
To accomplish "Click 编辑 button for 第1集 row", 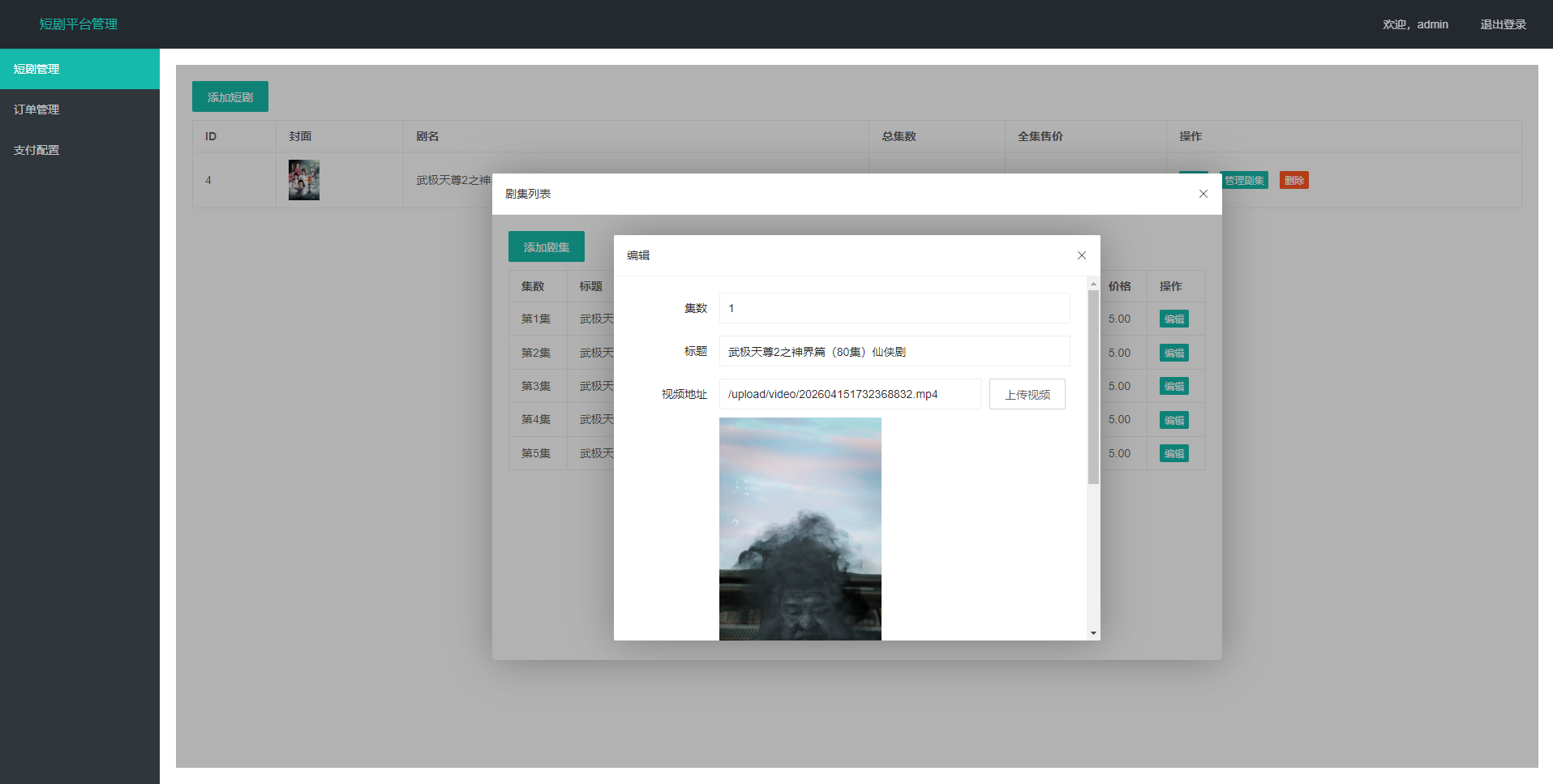I will [x=1173, y=319].
